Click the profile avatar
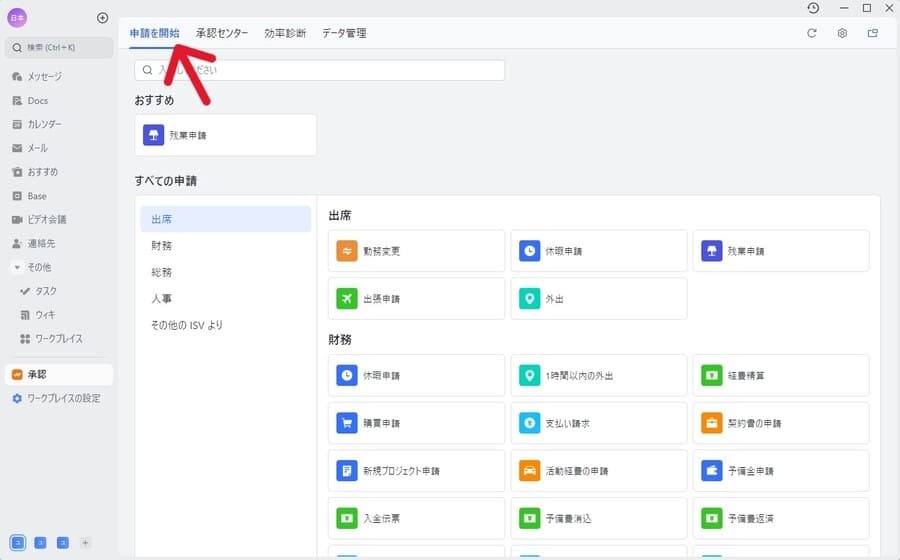 [17, 18]
